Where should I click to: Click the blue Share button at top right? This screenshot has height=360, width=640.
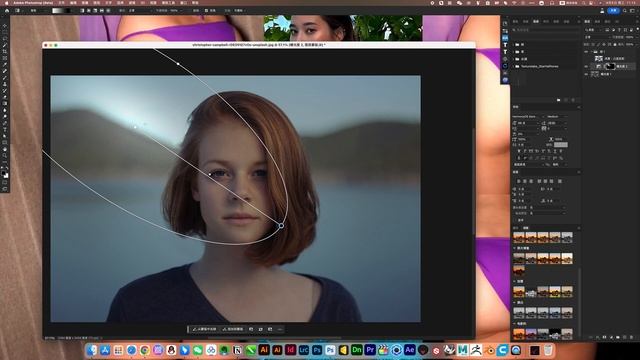pyautogui.click(x=613, y=11)
